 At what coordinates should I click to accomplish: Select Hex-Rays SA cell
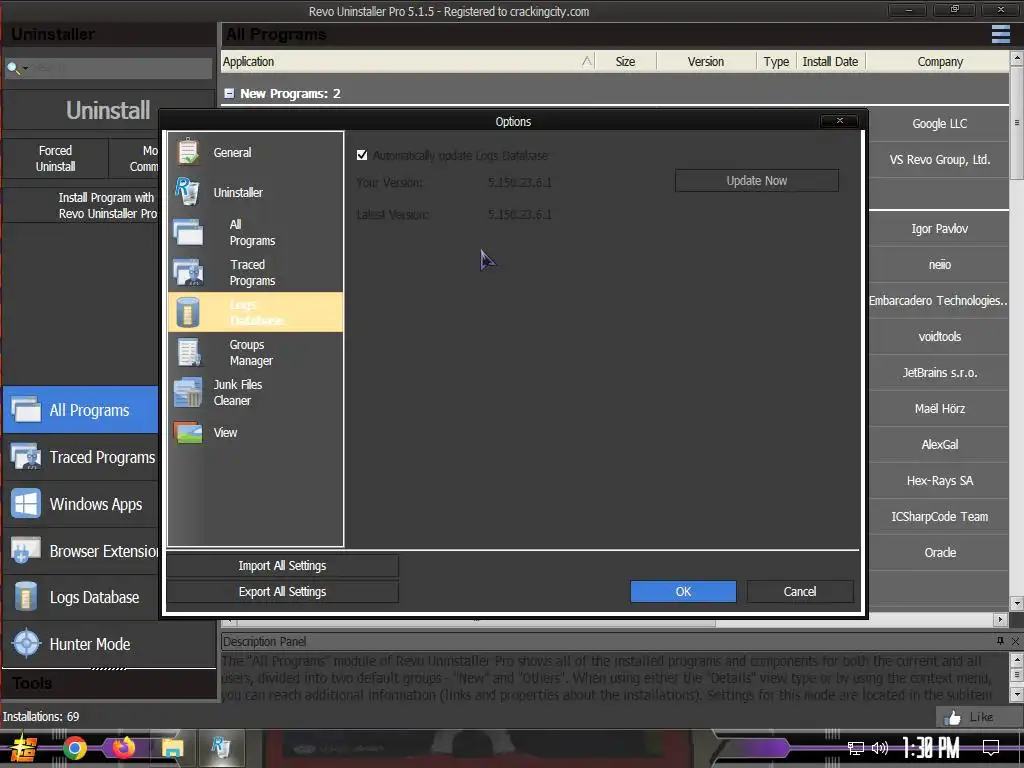pos(939,481)
